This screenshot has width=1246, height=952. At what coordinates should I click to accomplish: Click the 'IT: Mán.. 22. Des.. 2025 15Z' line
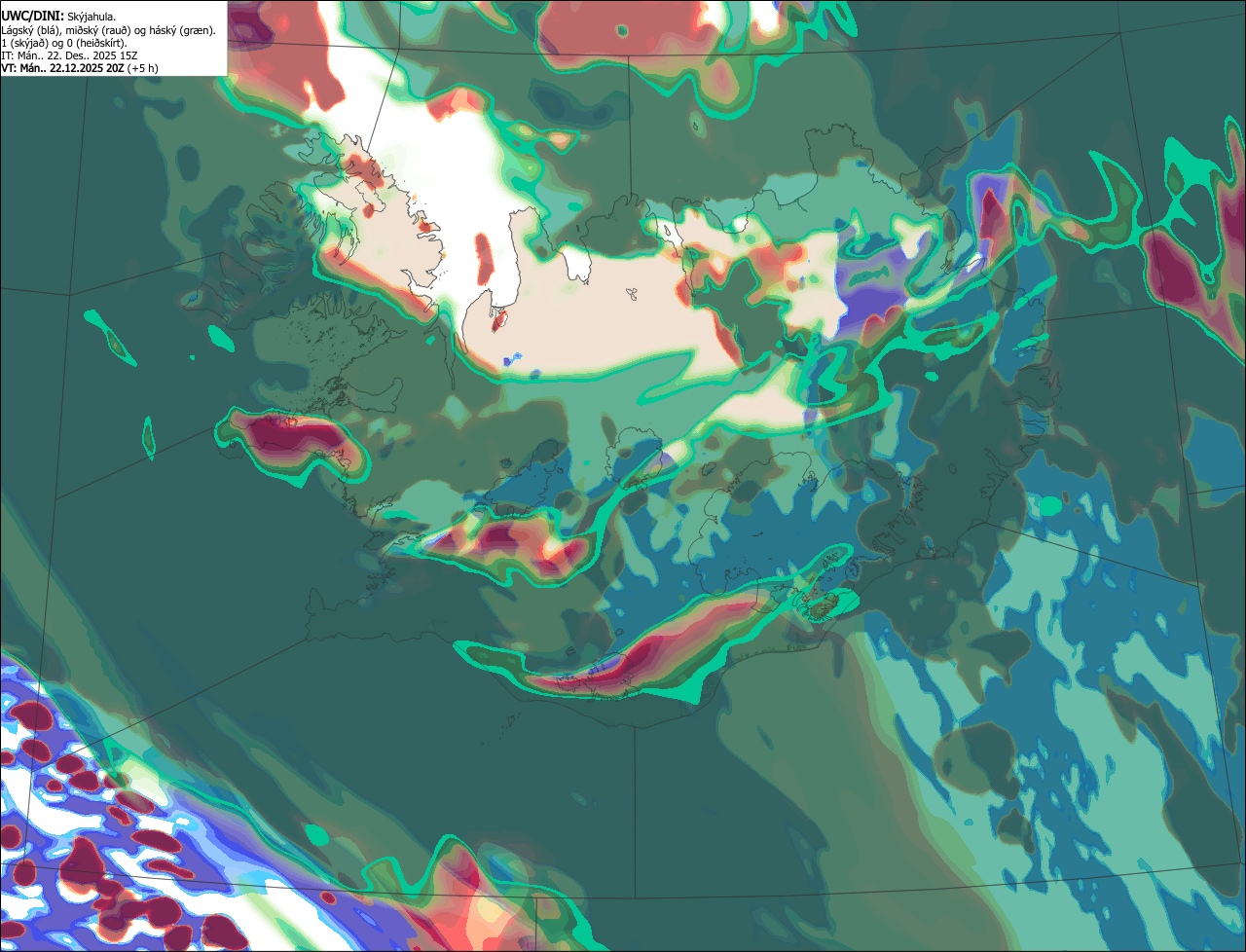coord(69,55)
